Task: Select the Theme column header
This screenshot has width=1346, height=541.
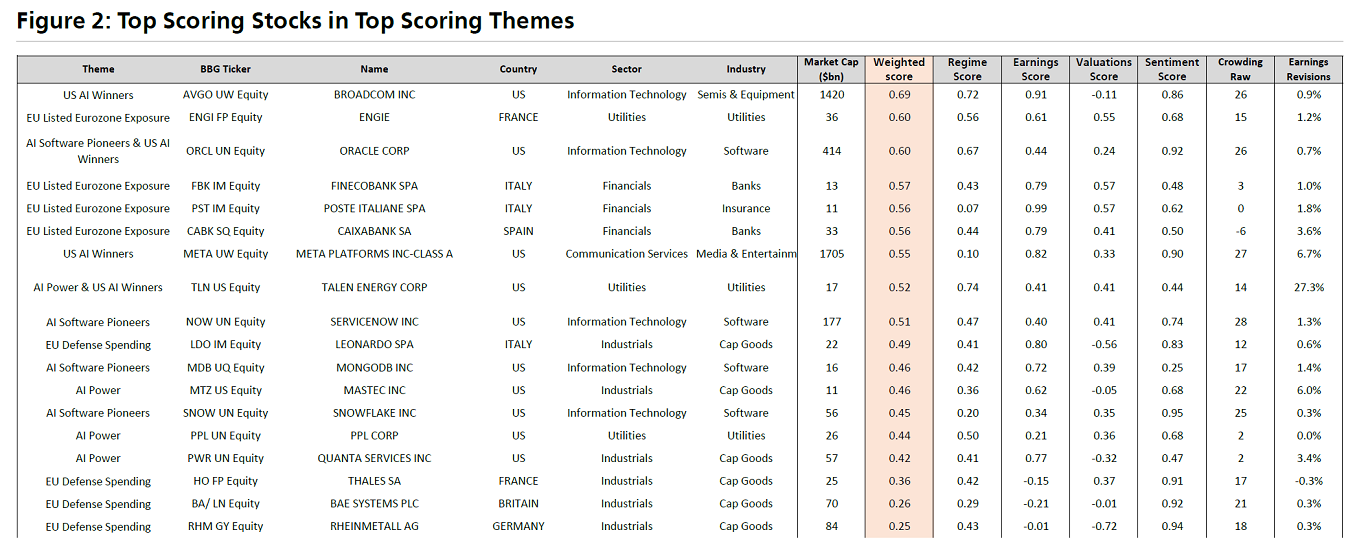Action: pos(98,69)
